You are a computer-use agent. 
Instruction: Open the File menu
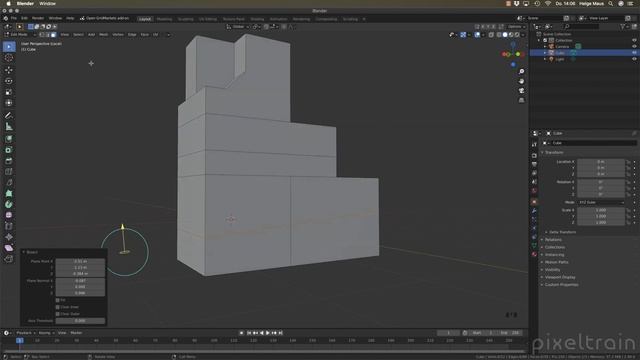pyautogui.click(x=13, y=18)
